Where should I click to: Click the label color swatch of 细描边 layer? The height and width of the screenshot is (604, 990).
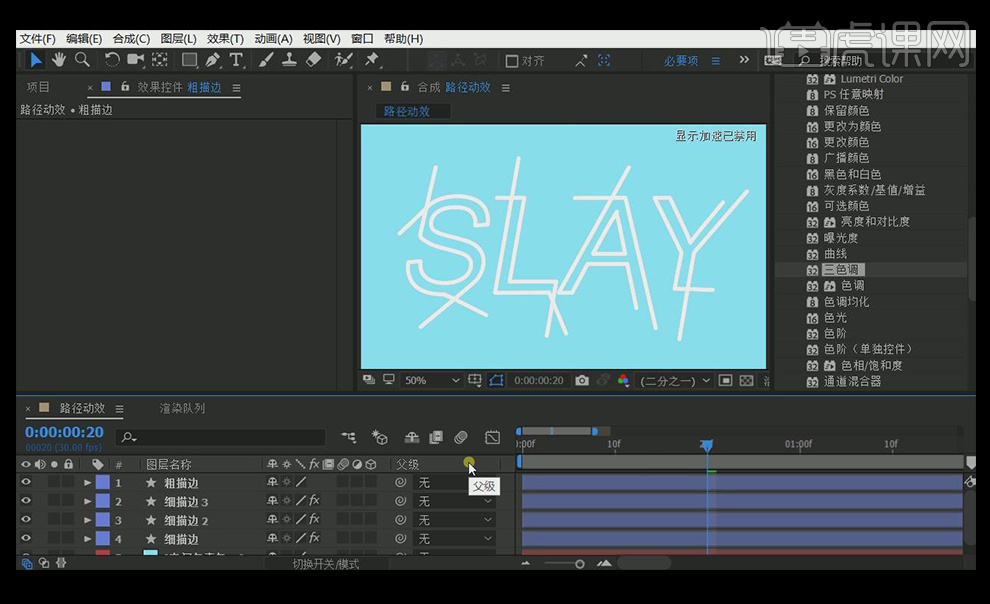(102, 539)
